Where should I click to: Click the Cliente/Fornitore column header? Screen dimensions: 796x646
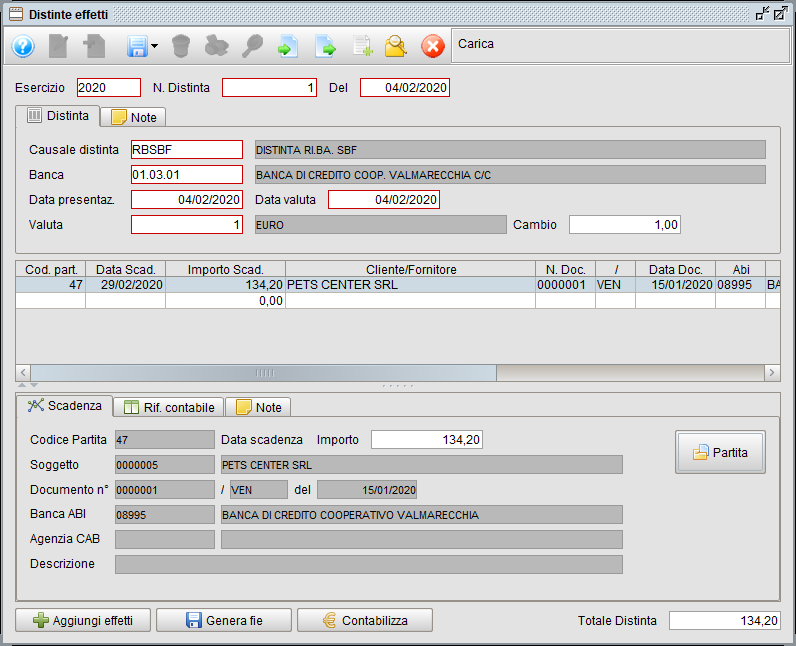coord(411,269)
